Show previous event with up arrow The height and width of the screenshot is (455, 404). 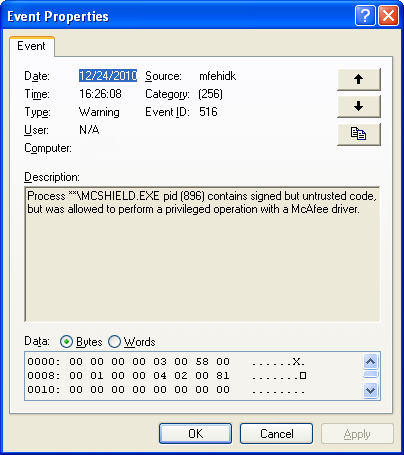point(359,79)
